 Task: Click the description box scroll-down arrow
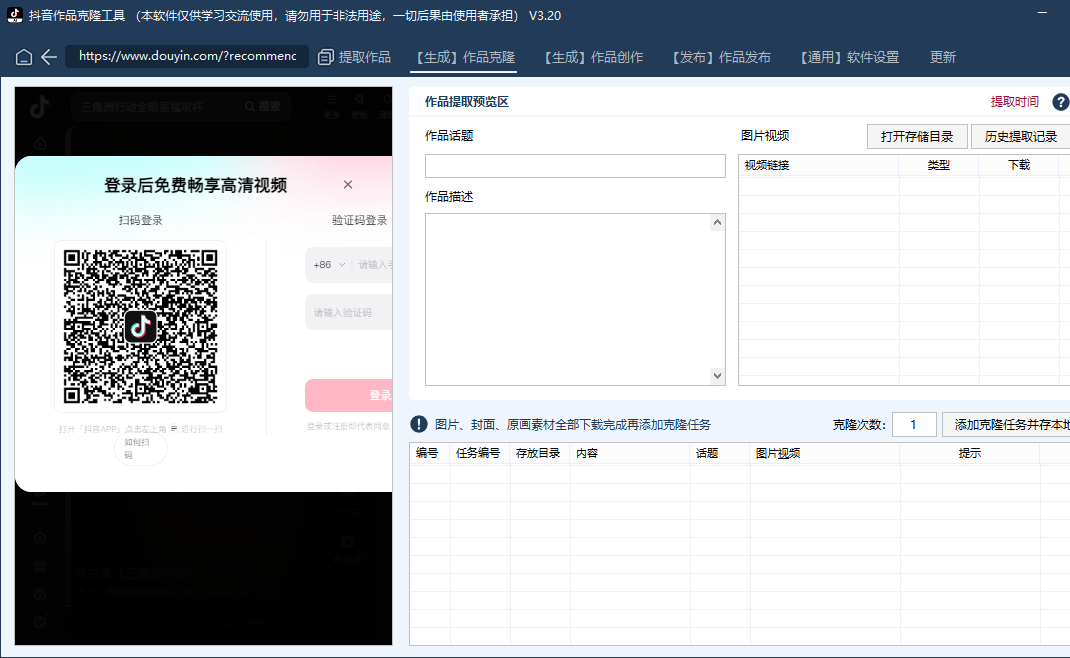point(717,376)
